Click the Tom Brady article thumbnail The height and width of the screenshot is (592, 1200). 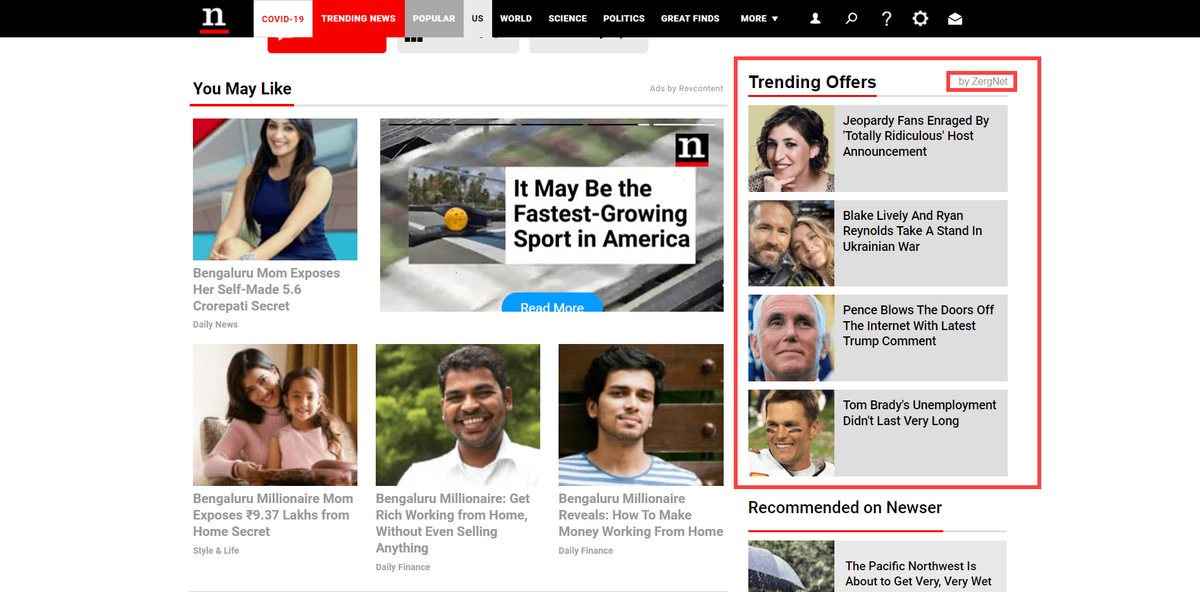[x=790, y=432]
